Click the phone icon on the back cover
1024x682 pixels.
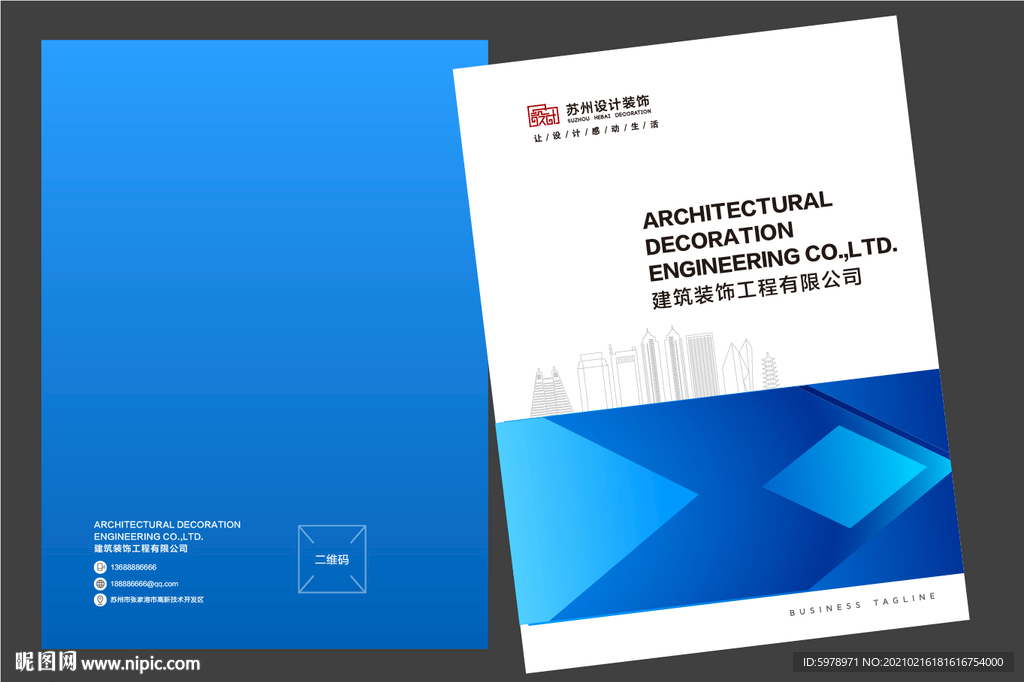pos(100,567)
